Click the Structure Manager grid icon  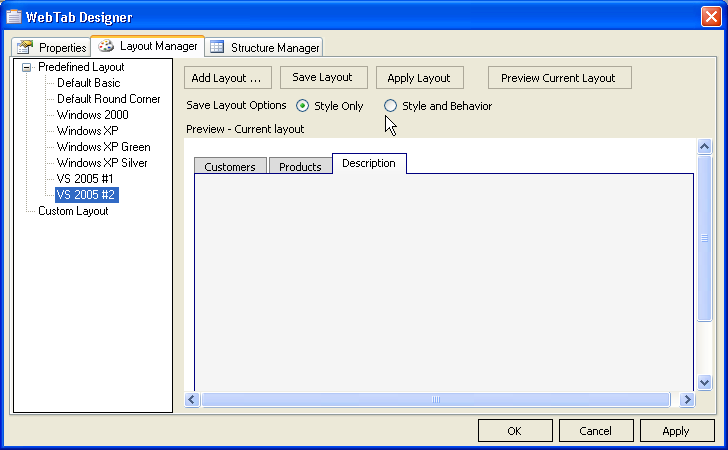point(217,47)
